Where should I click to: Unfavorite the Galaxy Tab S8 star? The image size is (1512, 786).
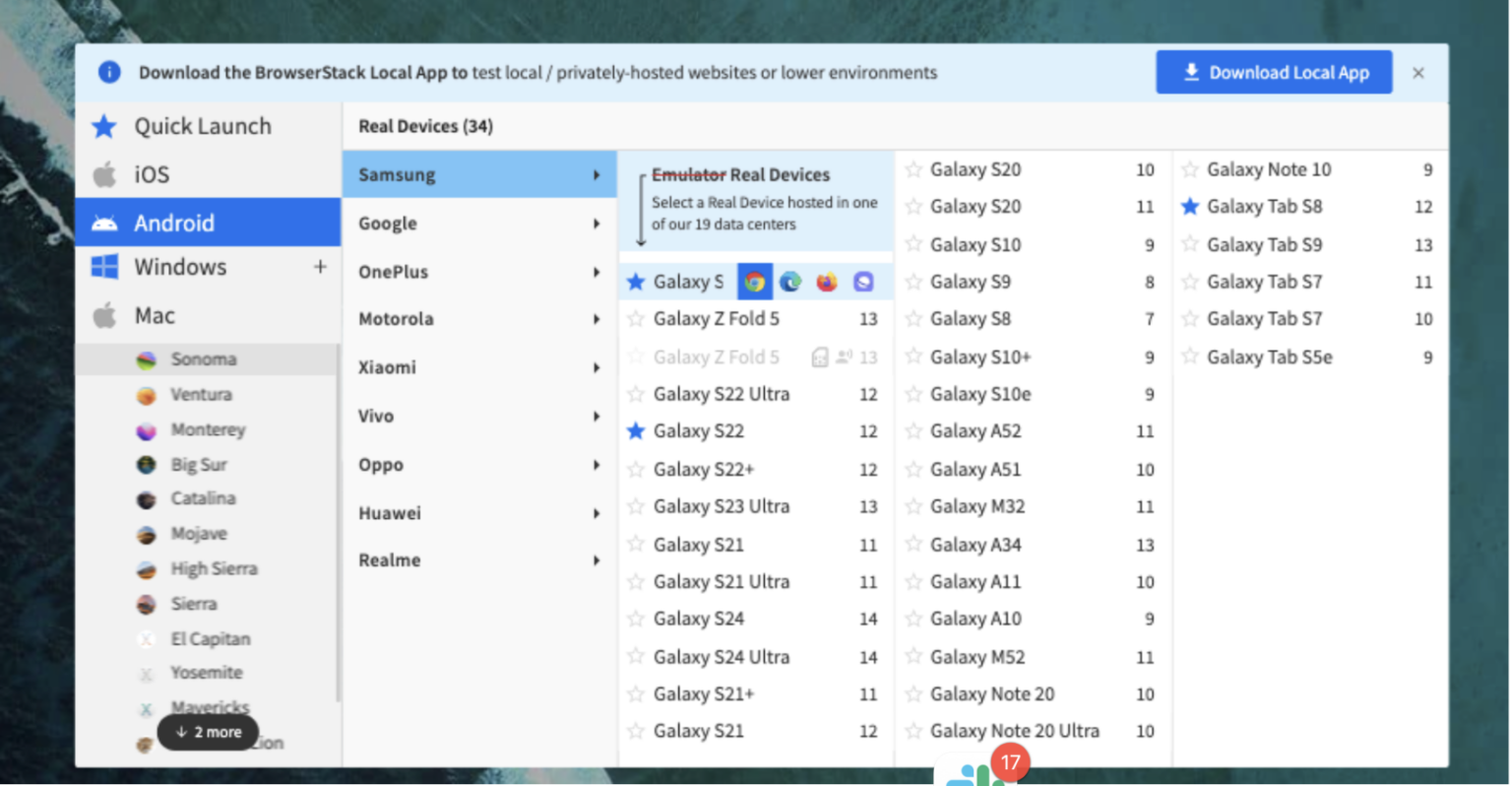pos(1190,207)
